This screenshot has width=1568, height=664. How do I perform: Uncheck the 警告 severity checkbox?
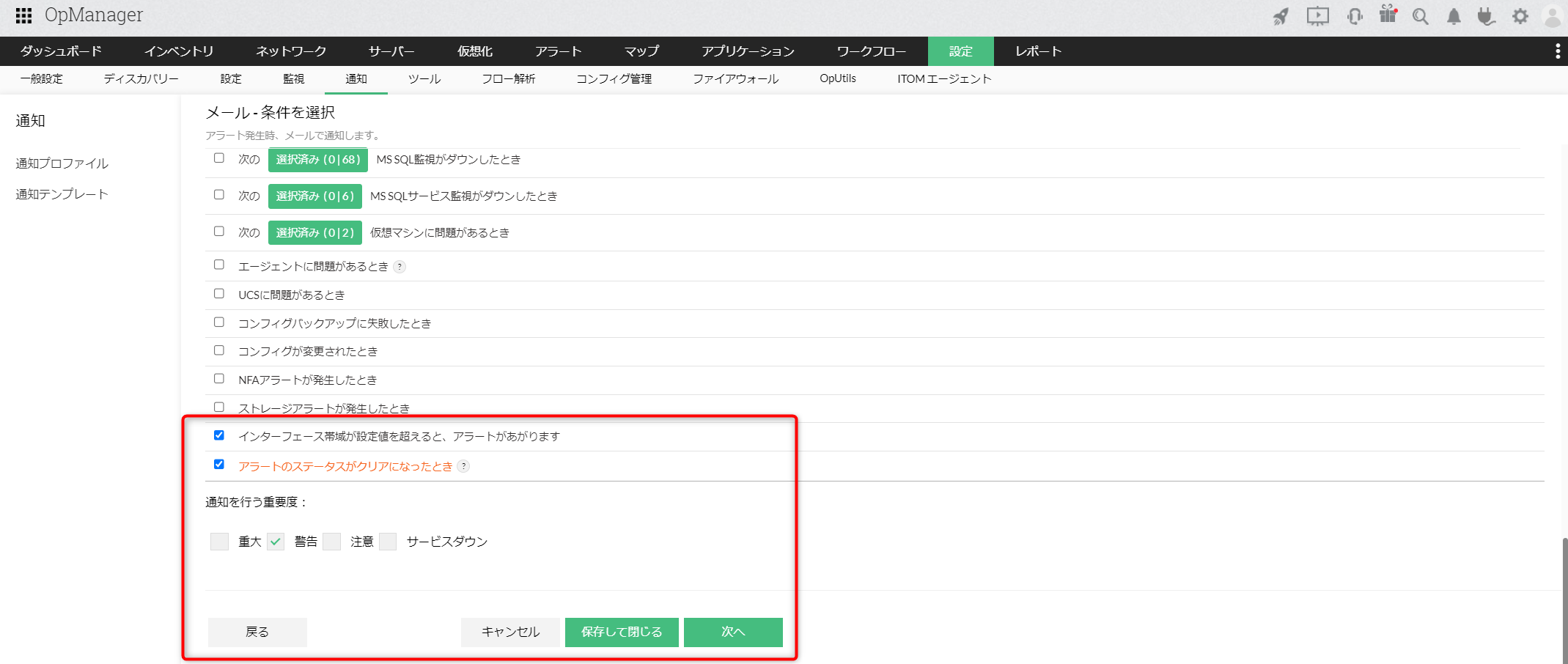point(276,542)
